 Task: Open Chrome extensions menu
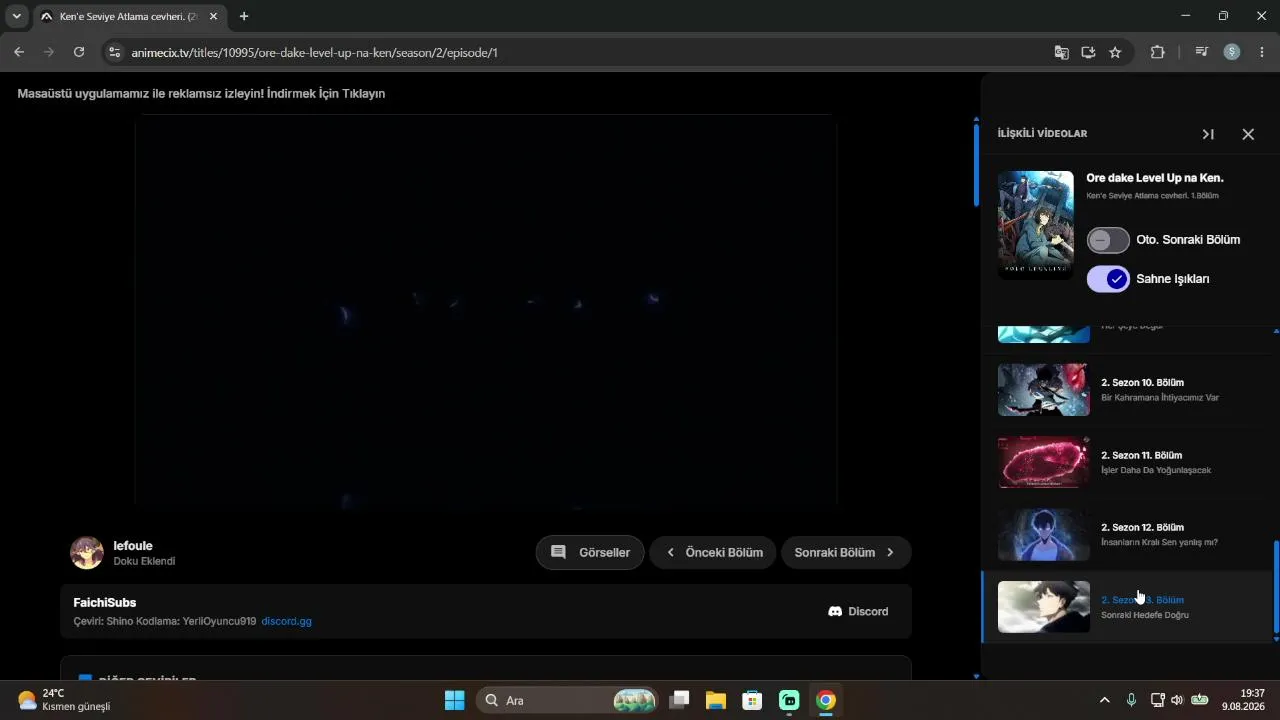1158,52
